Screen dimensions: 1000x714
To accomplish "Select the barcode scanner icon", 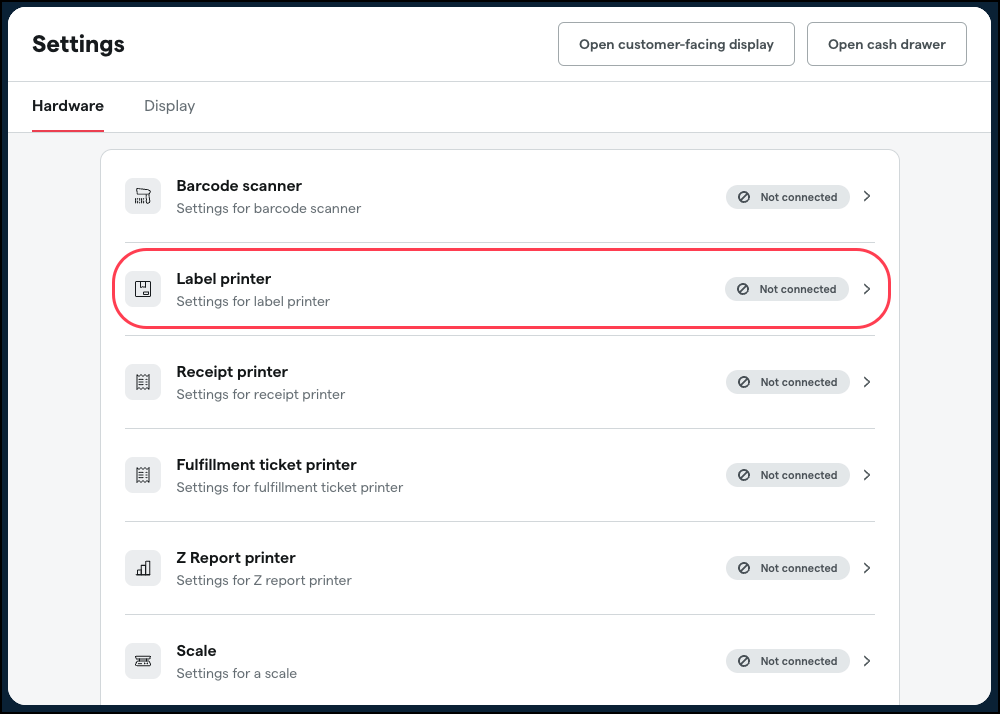I will click(x=142, y=196).
